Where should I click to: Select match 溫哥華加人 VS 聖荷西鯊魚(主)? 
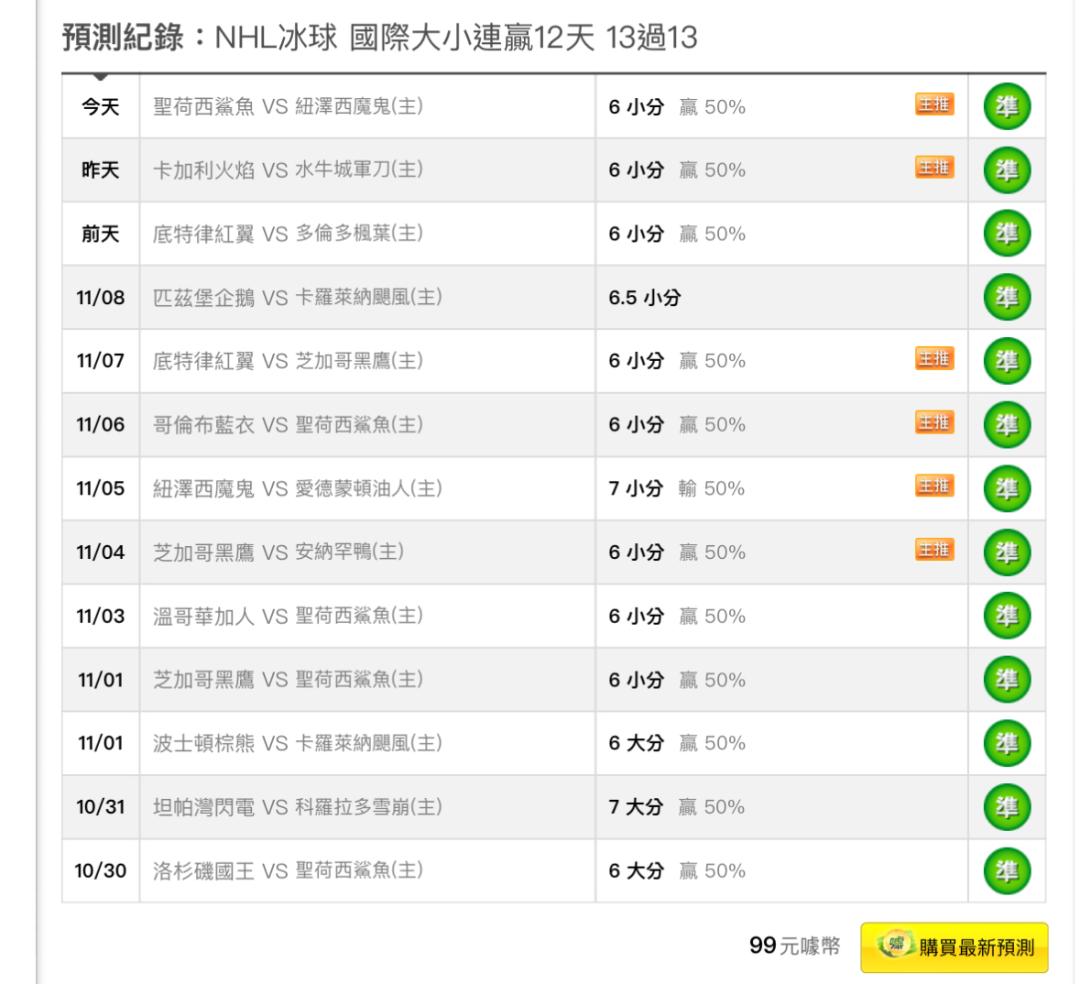point(287,616)
